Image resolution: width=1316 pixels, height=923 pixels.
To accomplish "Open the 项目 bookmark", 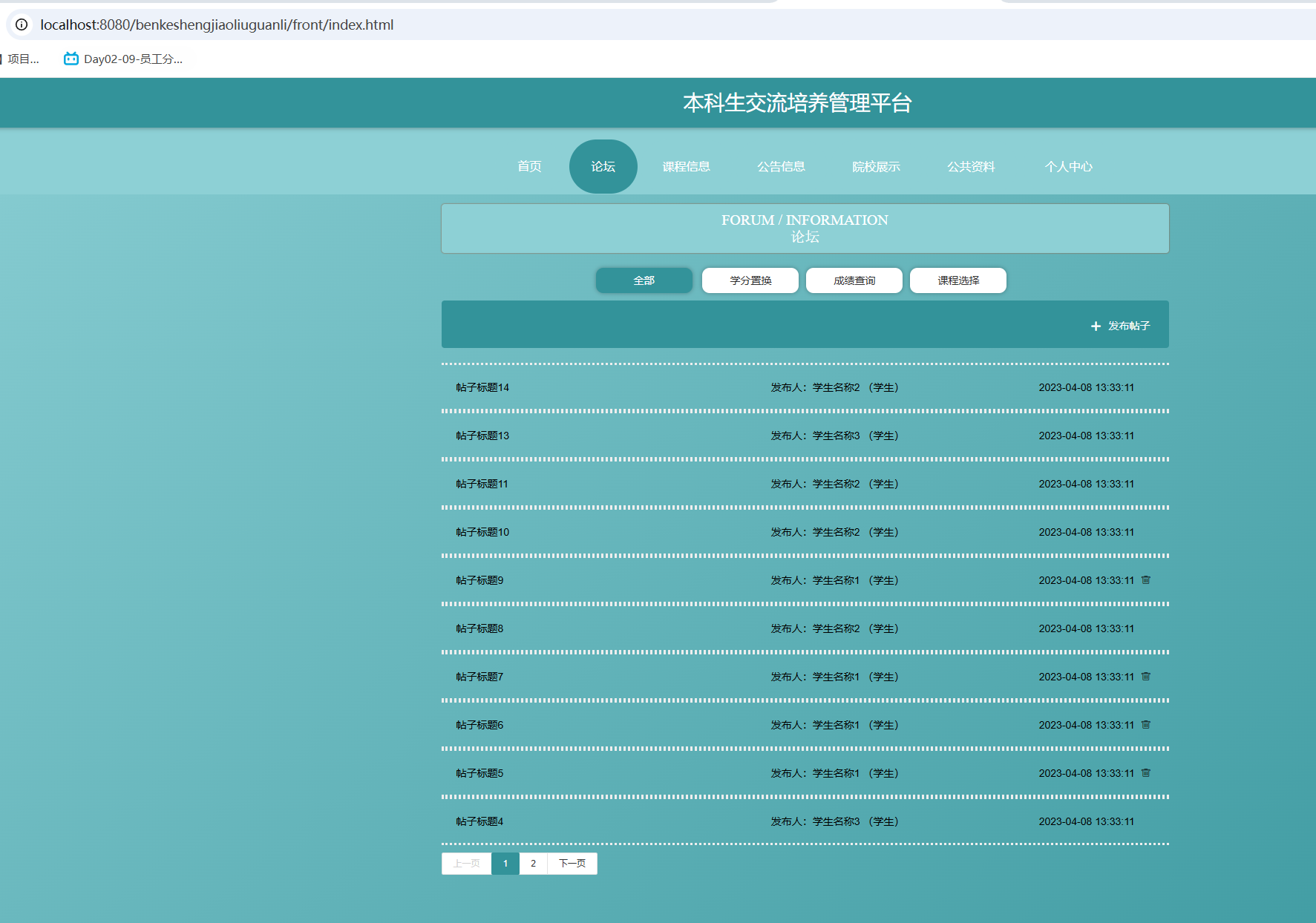I will click(22, 59).
